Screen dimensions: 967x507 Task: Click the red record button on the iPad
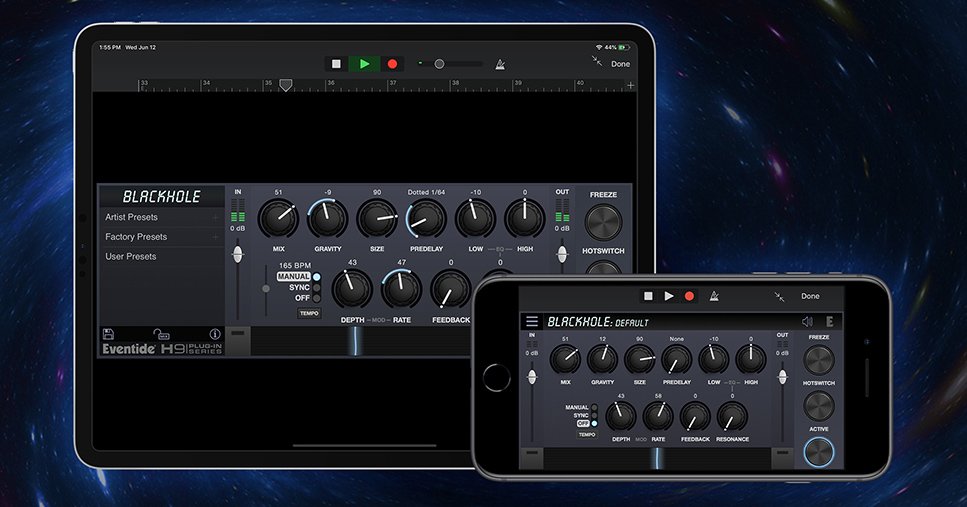392,63
